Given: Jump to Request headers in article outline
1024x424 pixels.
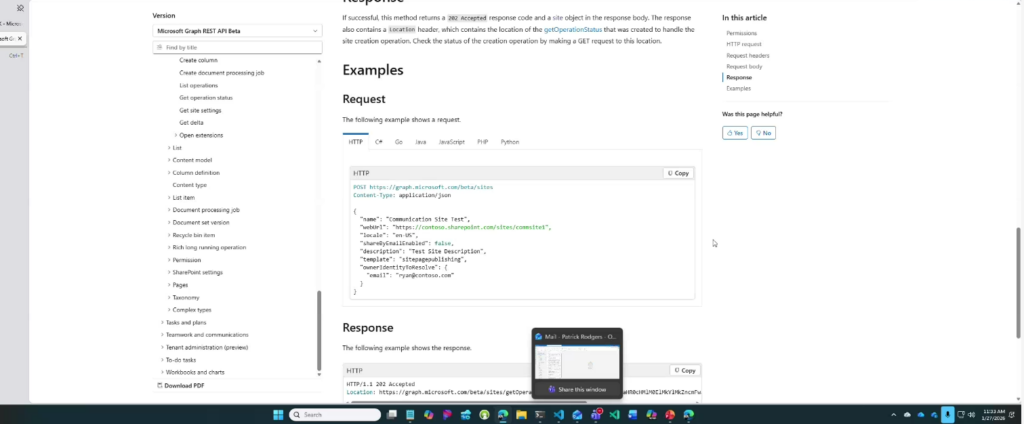Looking at the screenshot, I should pos(748,56).
